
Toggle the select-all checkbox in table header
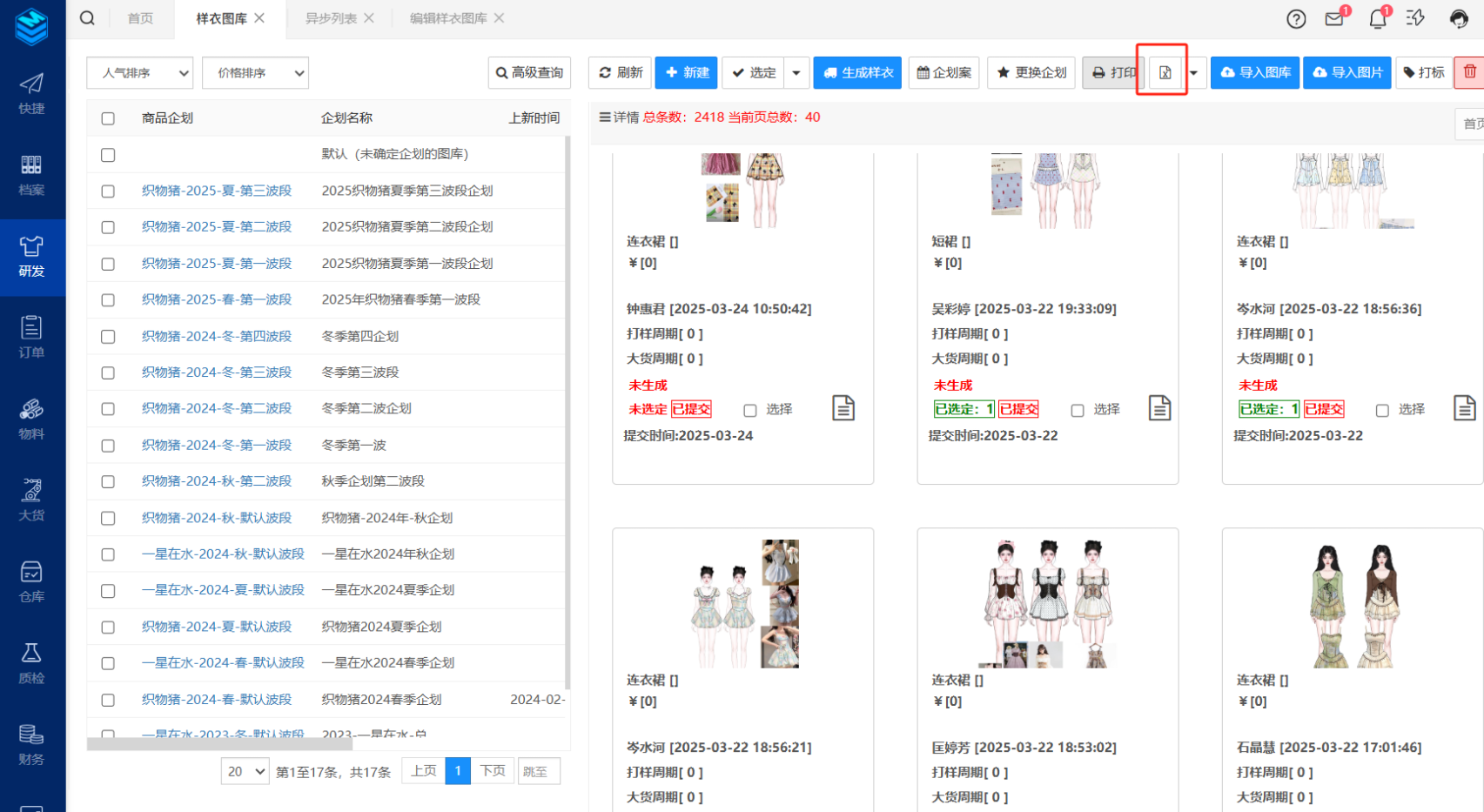point(108,118)
